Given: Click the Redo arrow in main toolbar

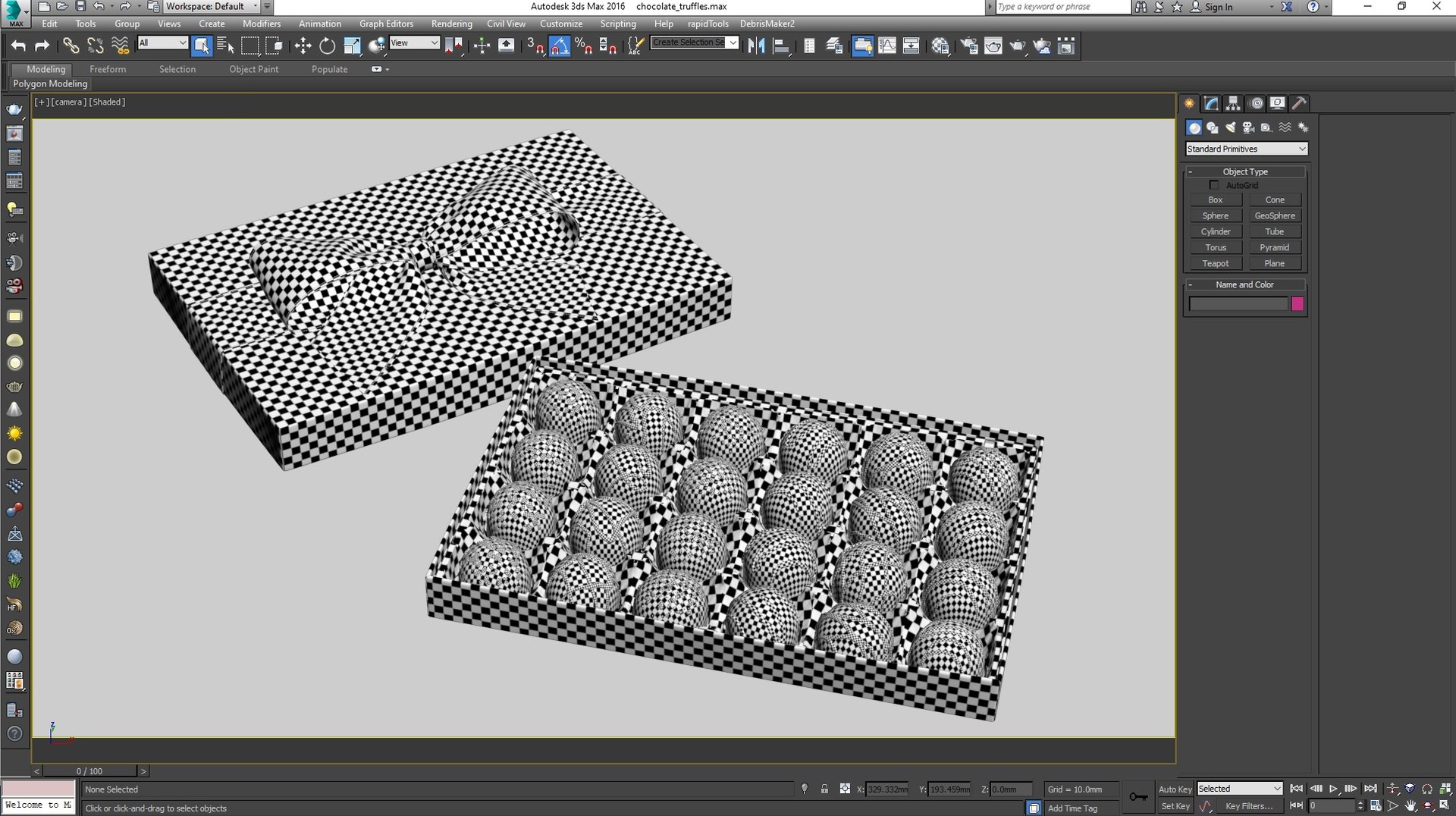Looking at the screenshot, I should 42,46.
